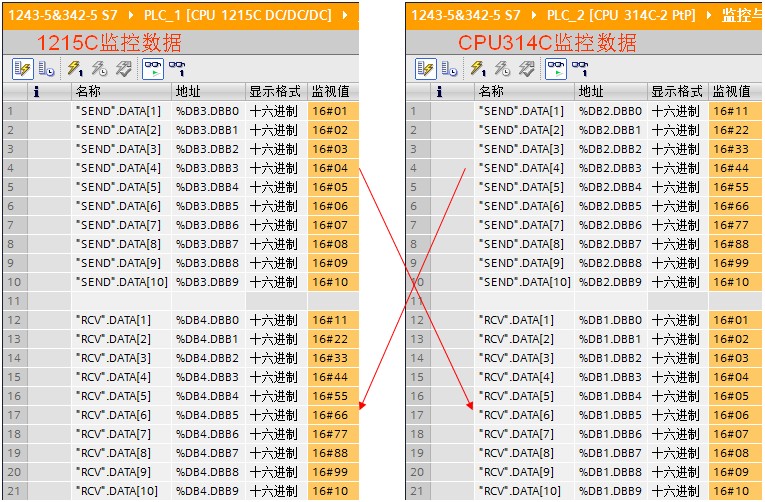765x502 pixels.
Task: Click enable peripheral outputs icon in 1215C table
Action: 123,69
